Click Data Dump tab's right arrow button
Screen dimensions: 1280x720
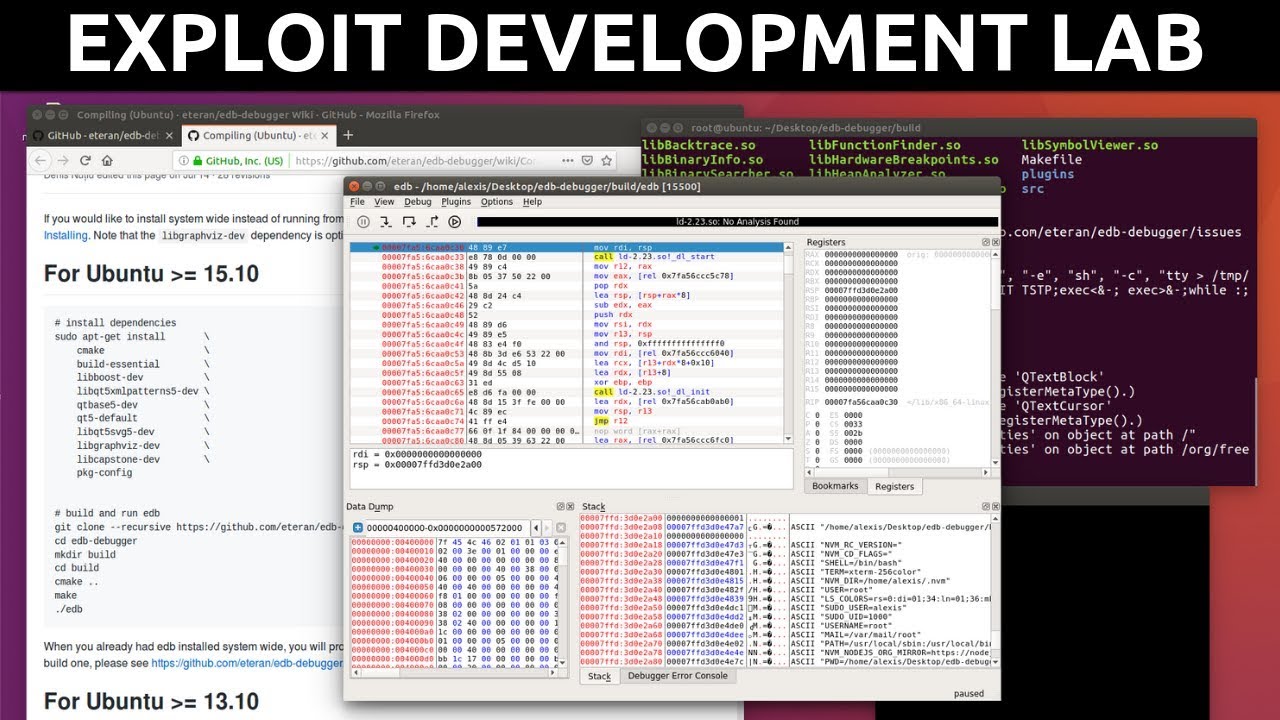point(547,528)
